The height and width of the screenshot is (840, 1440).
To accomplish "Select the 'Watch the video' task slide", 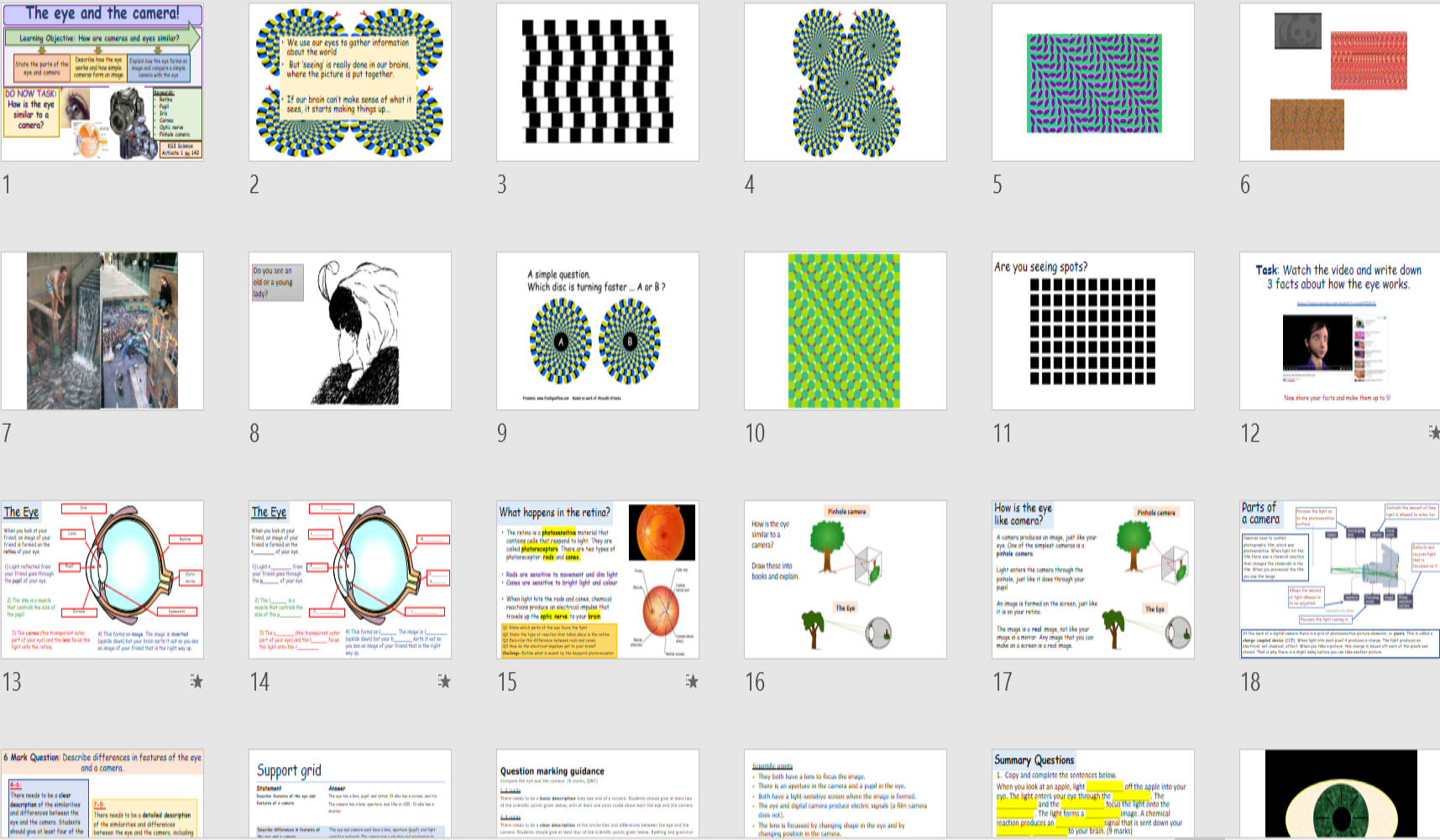I will [x=1339, y=331].
